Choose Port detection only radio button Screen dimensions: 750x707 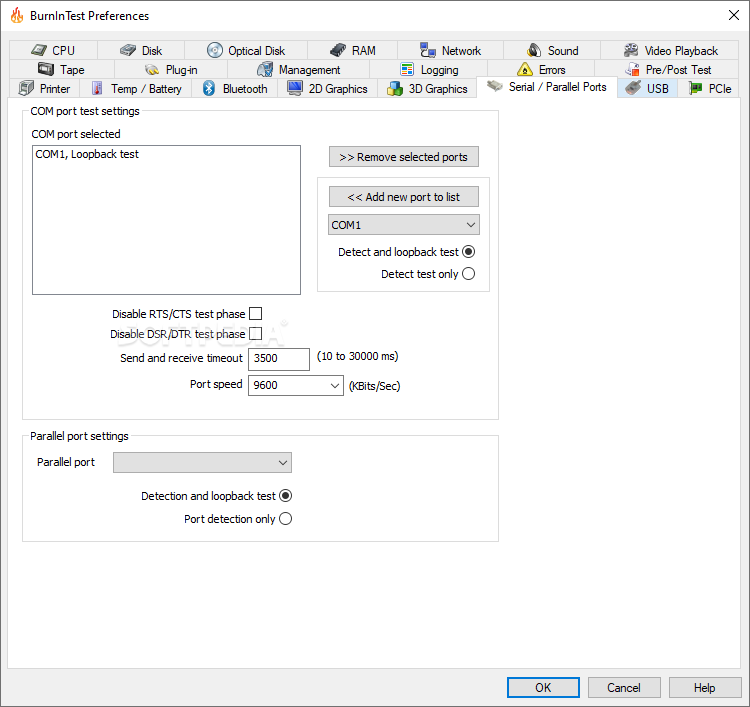286,519
